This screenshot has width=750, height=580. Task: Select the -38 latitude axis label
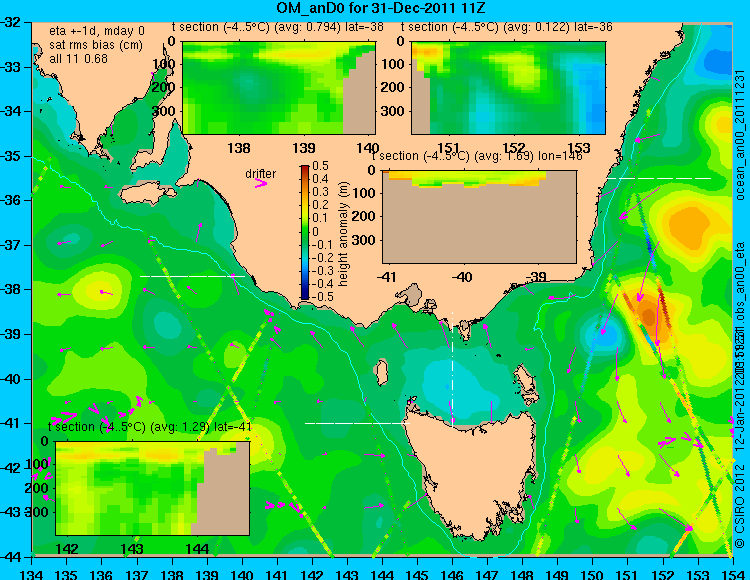(x=13, y=290)
